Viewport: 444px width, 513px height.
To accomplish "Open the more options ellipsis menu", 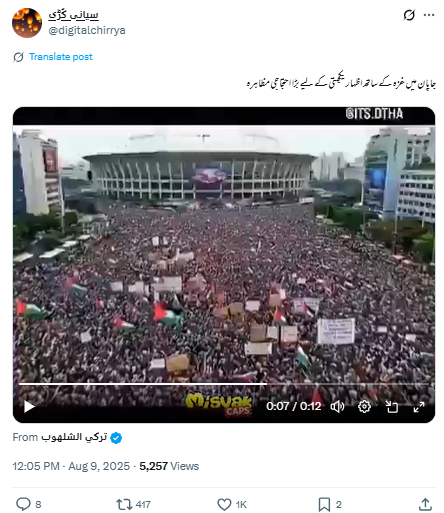I will pos(429,15).
